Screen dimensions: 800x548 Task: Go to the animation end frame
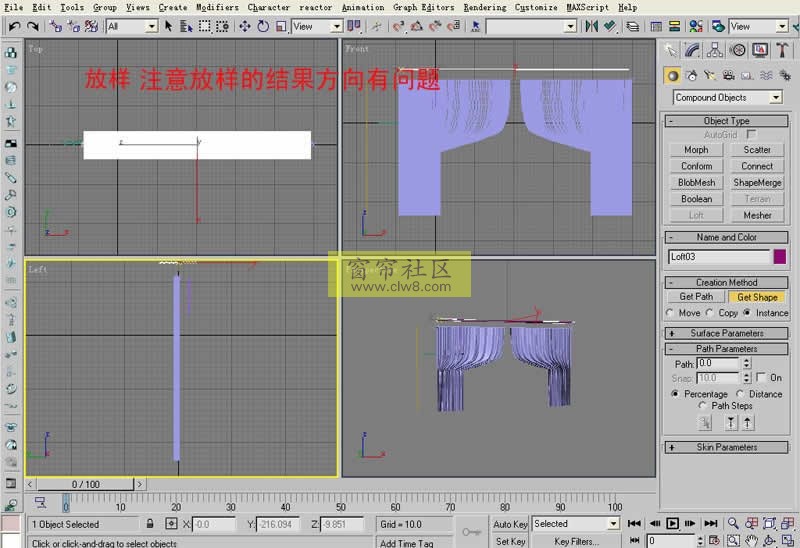[711, 524]
